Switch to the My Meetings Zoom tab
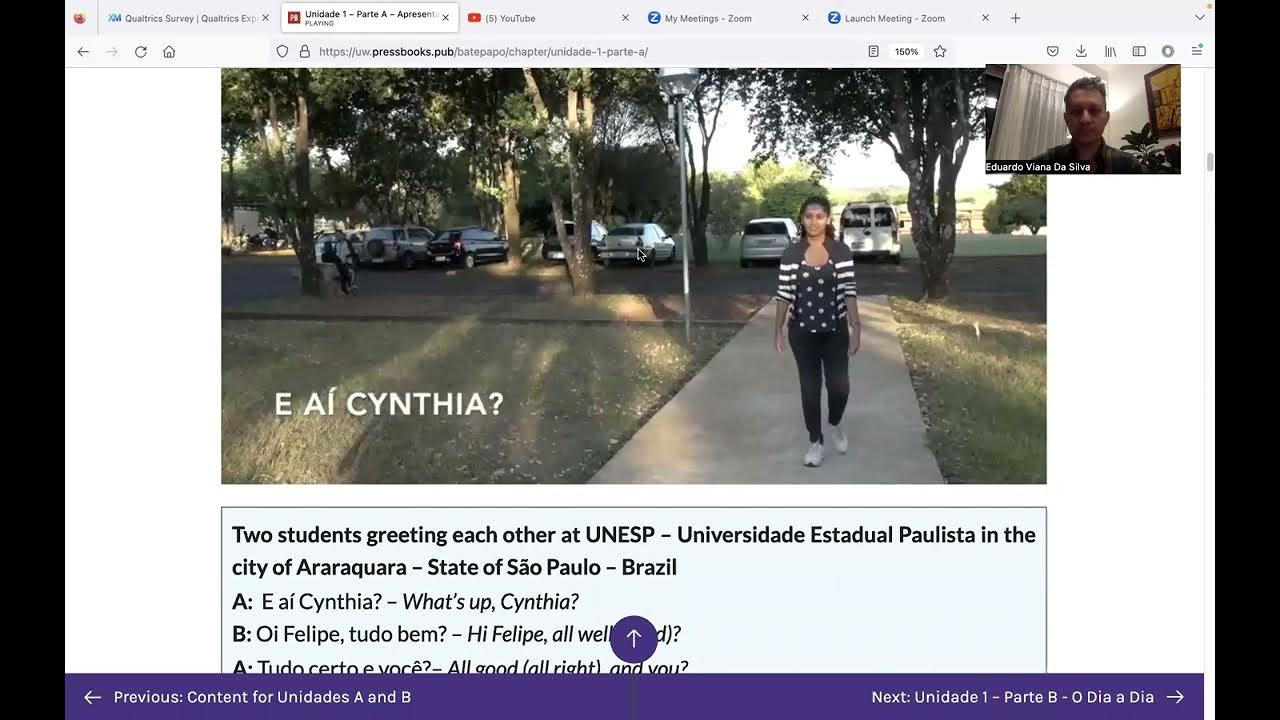Viewport: 1280px width, 720px height. click(x=729, y=18)
